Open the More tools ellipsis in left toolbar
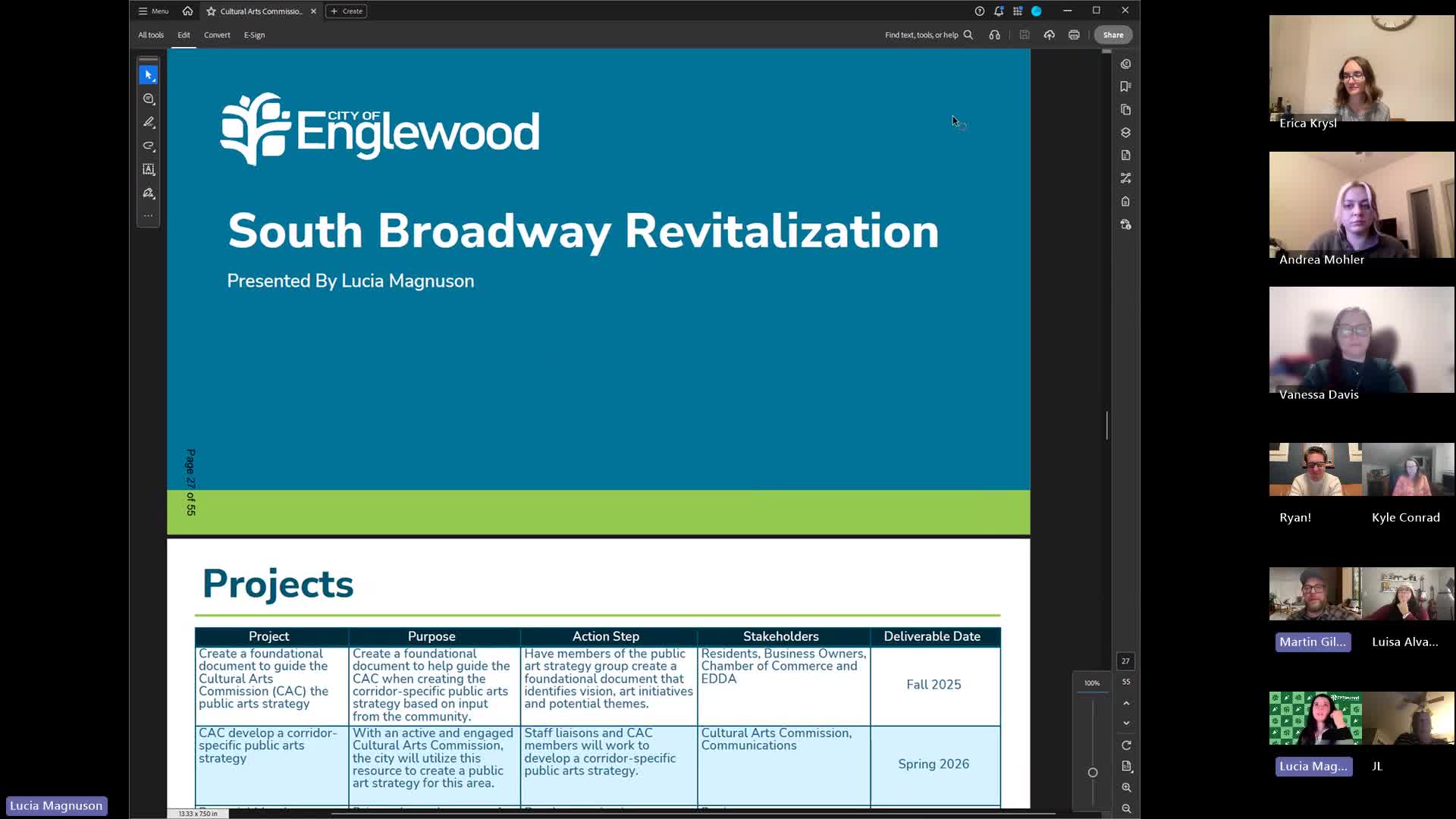 pyautogui.click(x=149, y=215)
